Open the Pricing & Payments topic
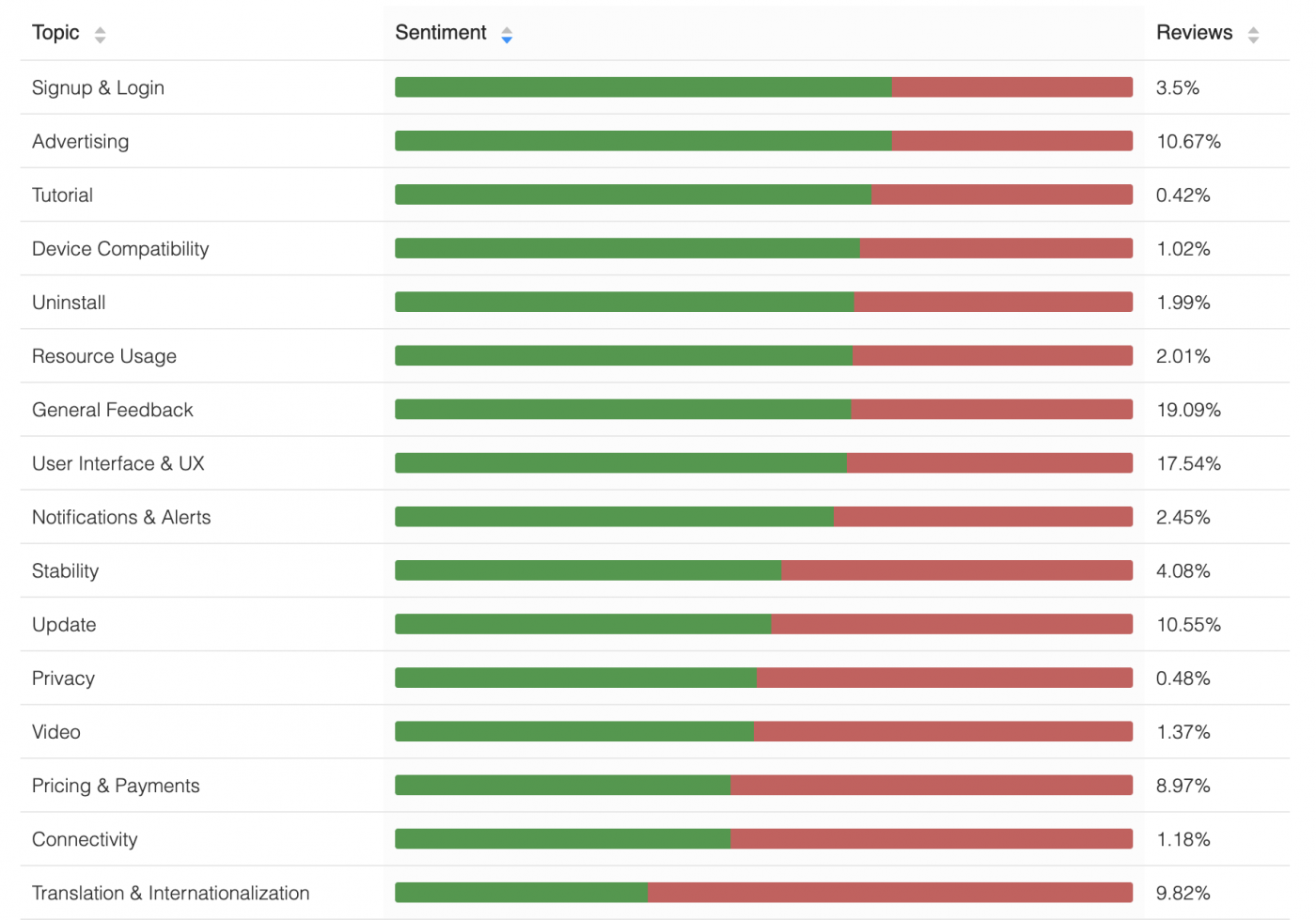The height and width of the screenshot is (920, 1316). [116, 786]
